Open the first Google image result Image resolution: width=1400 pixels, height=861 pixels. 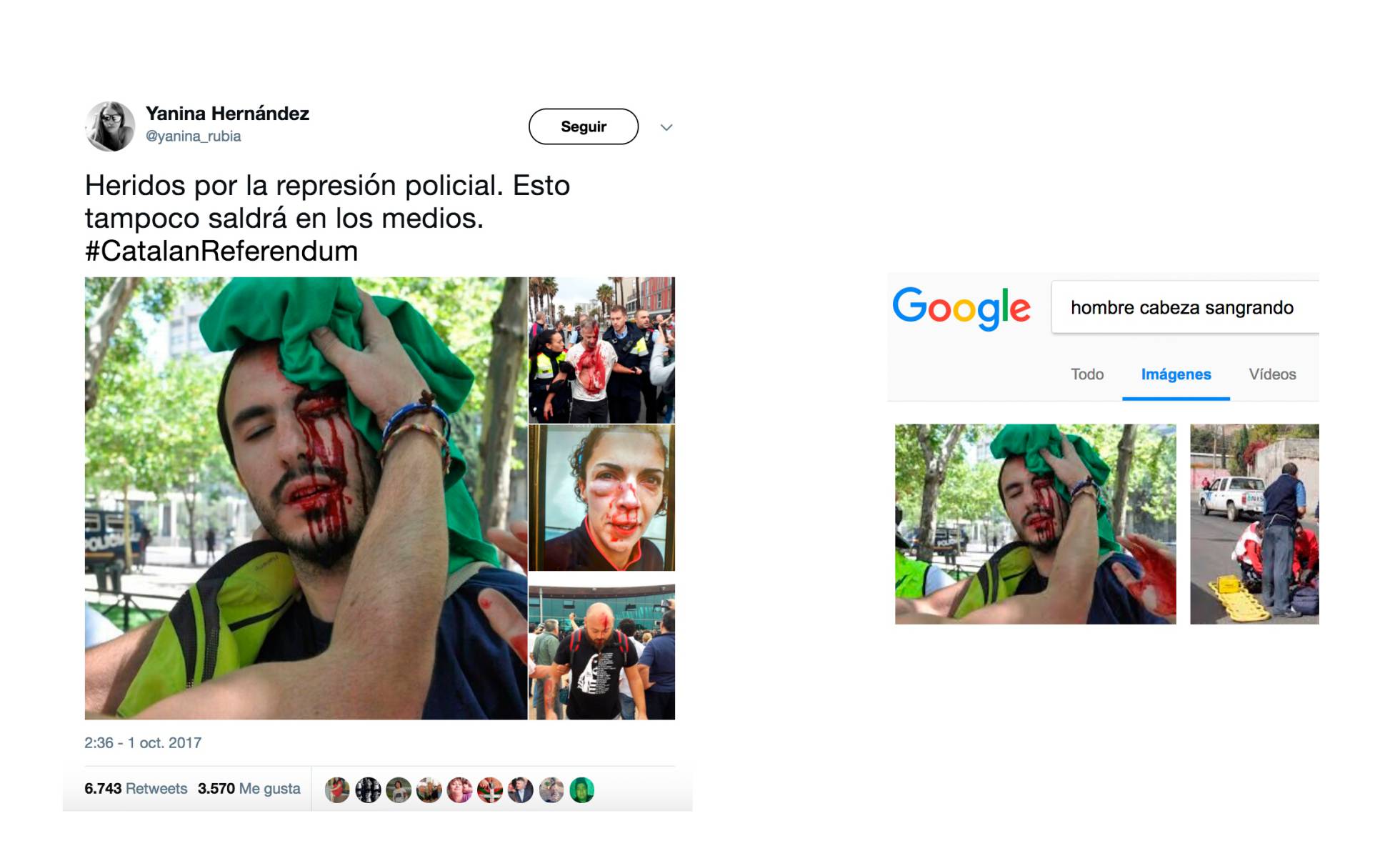(x=1035, y=524)
